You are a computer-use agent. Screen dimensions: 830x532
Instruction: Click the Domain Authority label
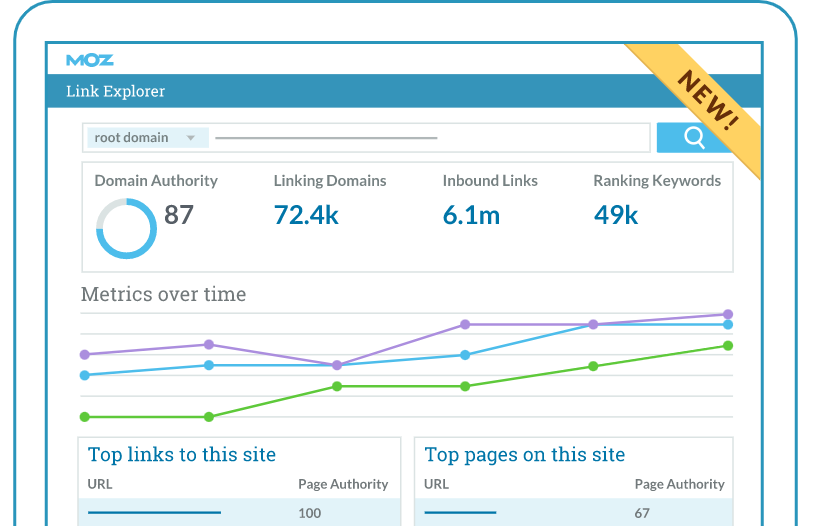click(156, 181)
